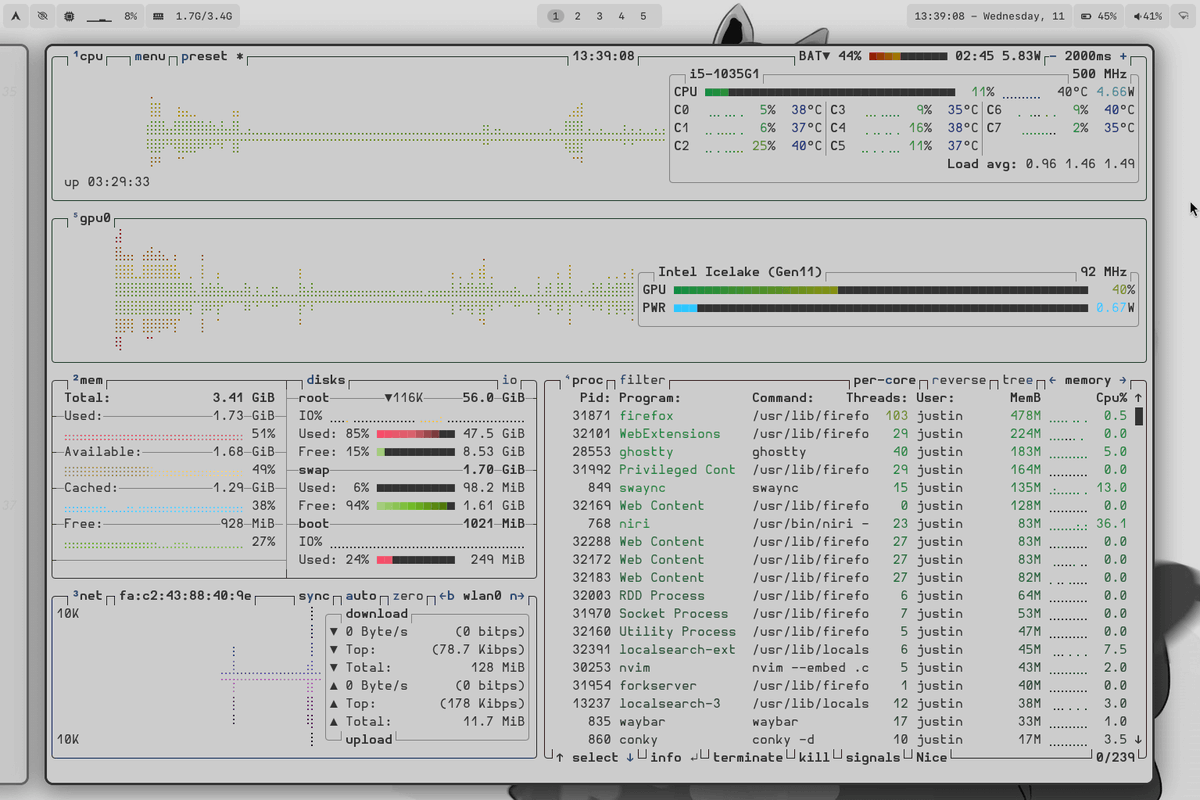Click the process list scrollbar thumb
The width and height of the screenshot is (1200, 800).
tap(1138, 416)
